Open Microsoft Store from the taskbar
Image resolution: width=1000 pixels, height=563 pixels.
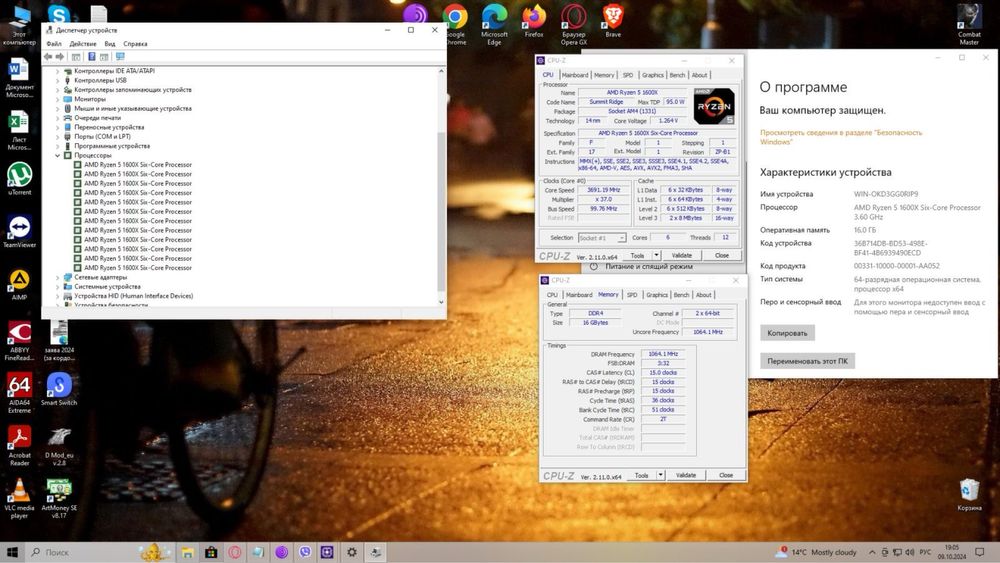(x=211, y=552)
